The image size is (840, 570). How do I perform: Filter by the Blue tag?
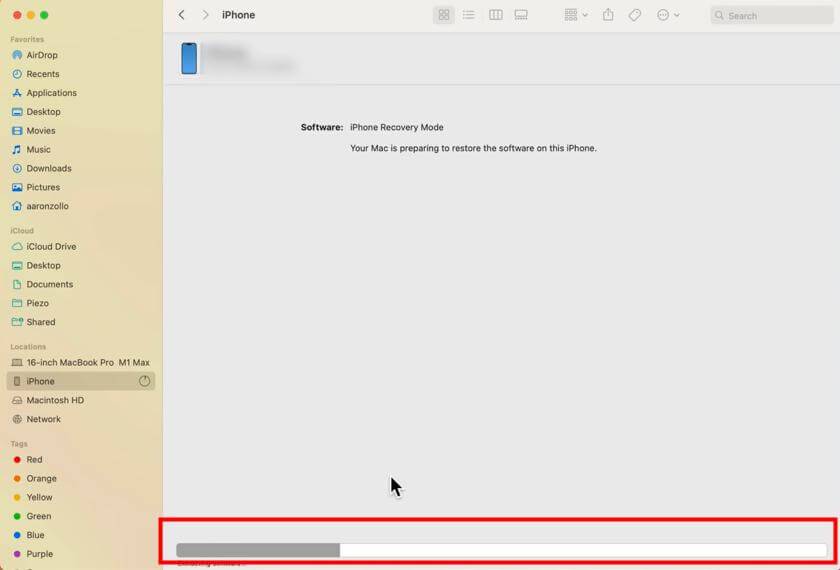80,535
